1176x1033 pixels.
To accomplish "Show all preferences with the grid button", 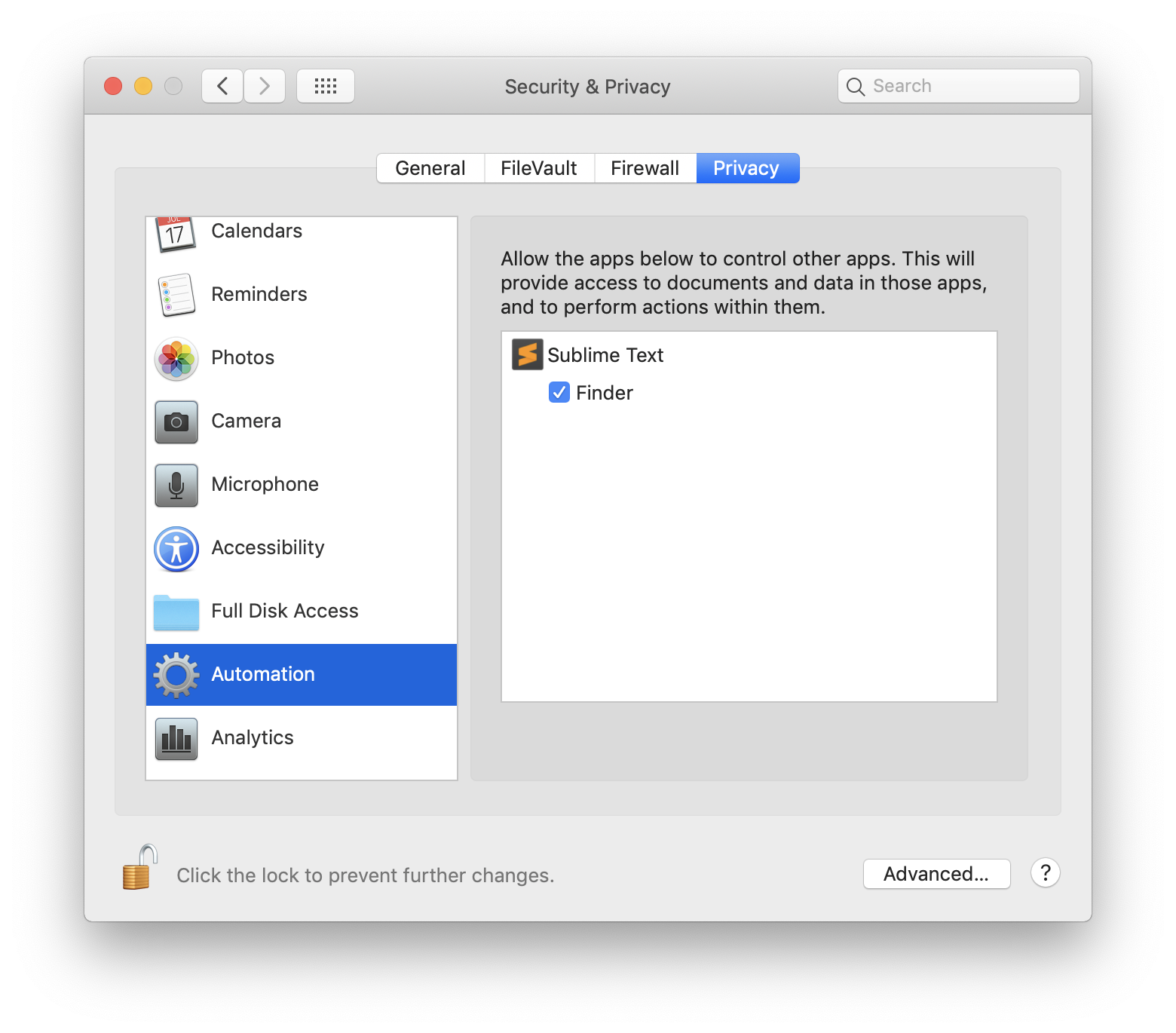I will coord(325,86).
